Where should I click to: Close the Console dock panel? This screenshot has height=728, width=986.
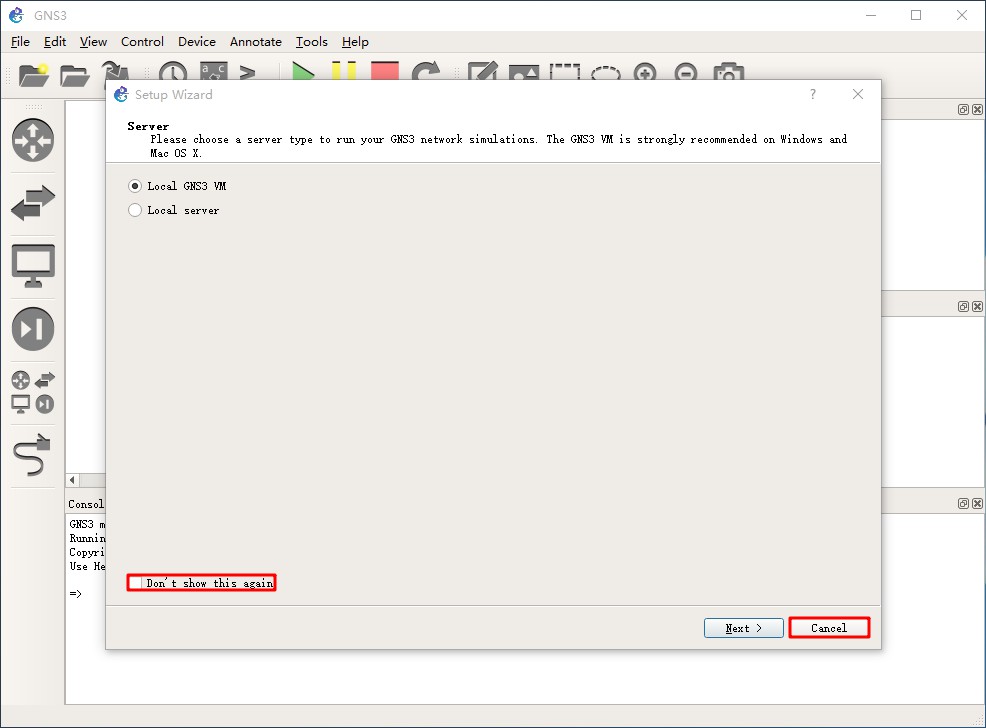click(977, 504)
